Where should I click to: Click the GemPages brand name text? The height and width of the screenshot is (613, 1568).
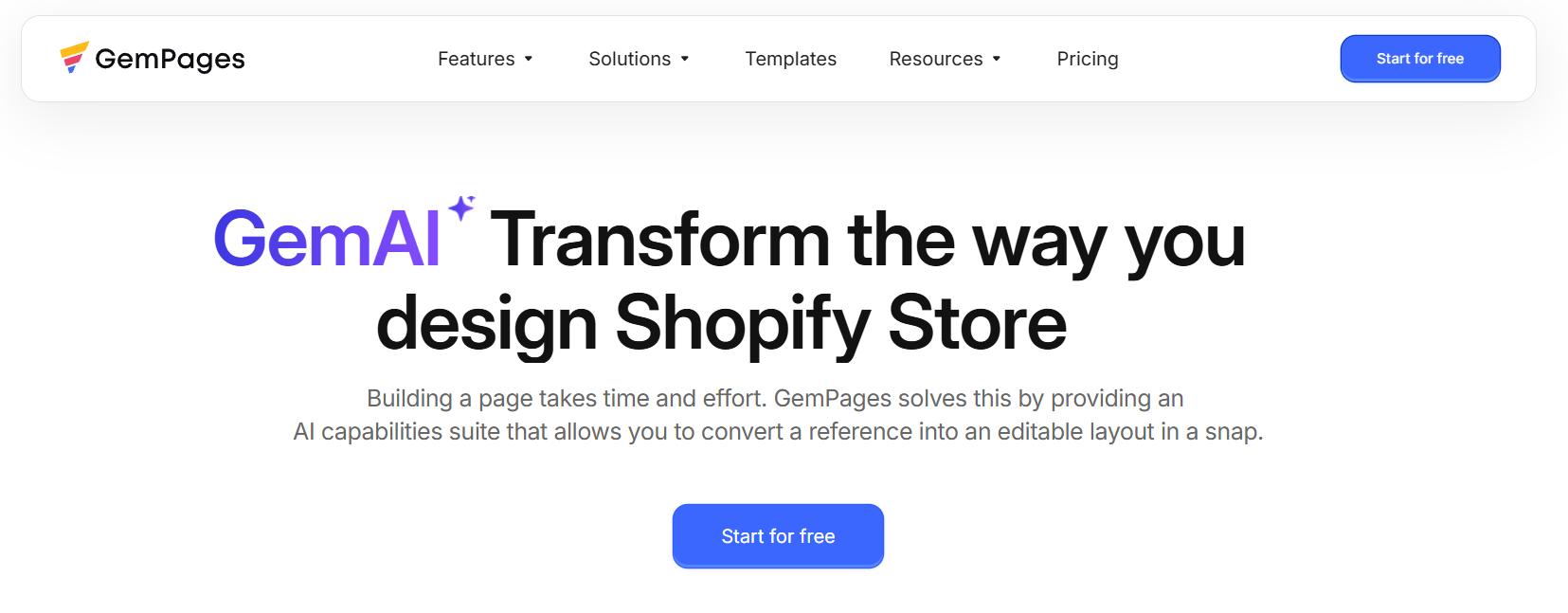tap(171, 58)
